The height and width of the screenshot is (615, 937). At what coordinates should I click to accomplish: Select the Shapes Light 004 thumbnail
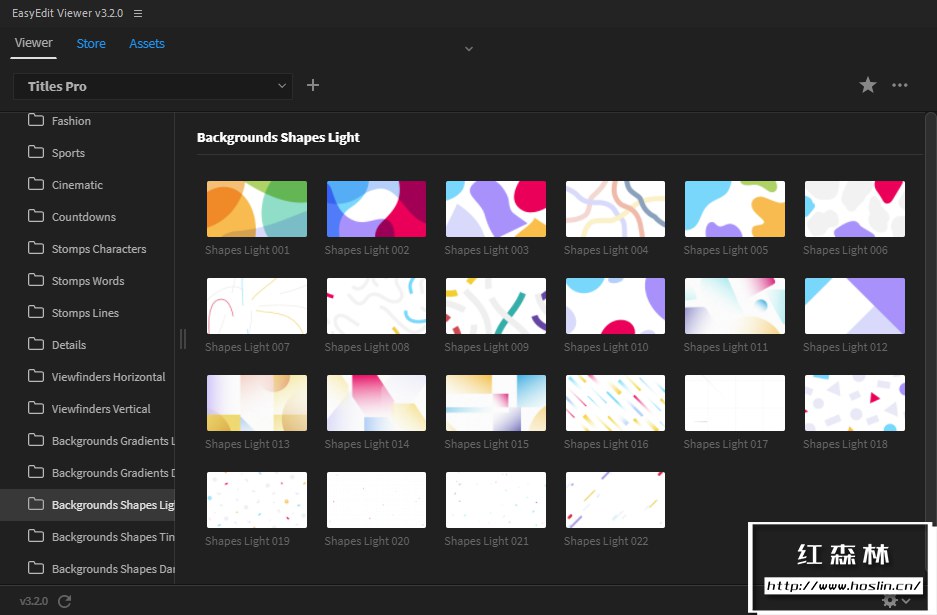(616, 209)
